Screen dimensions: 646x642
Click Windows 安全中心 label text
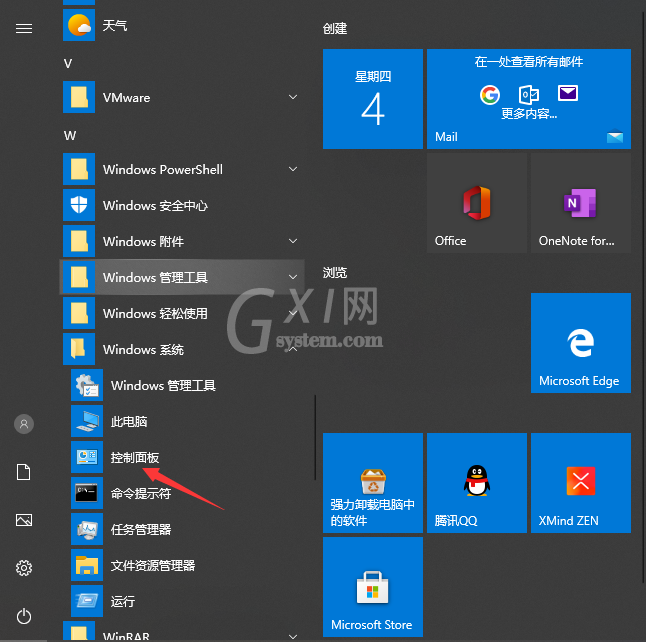pos(155,205)
